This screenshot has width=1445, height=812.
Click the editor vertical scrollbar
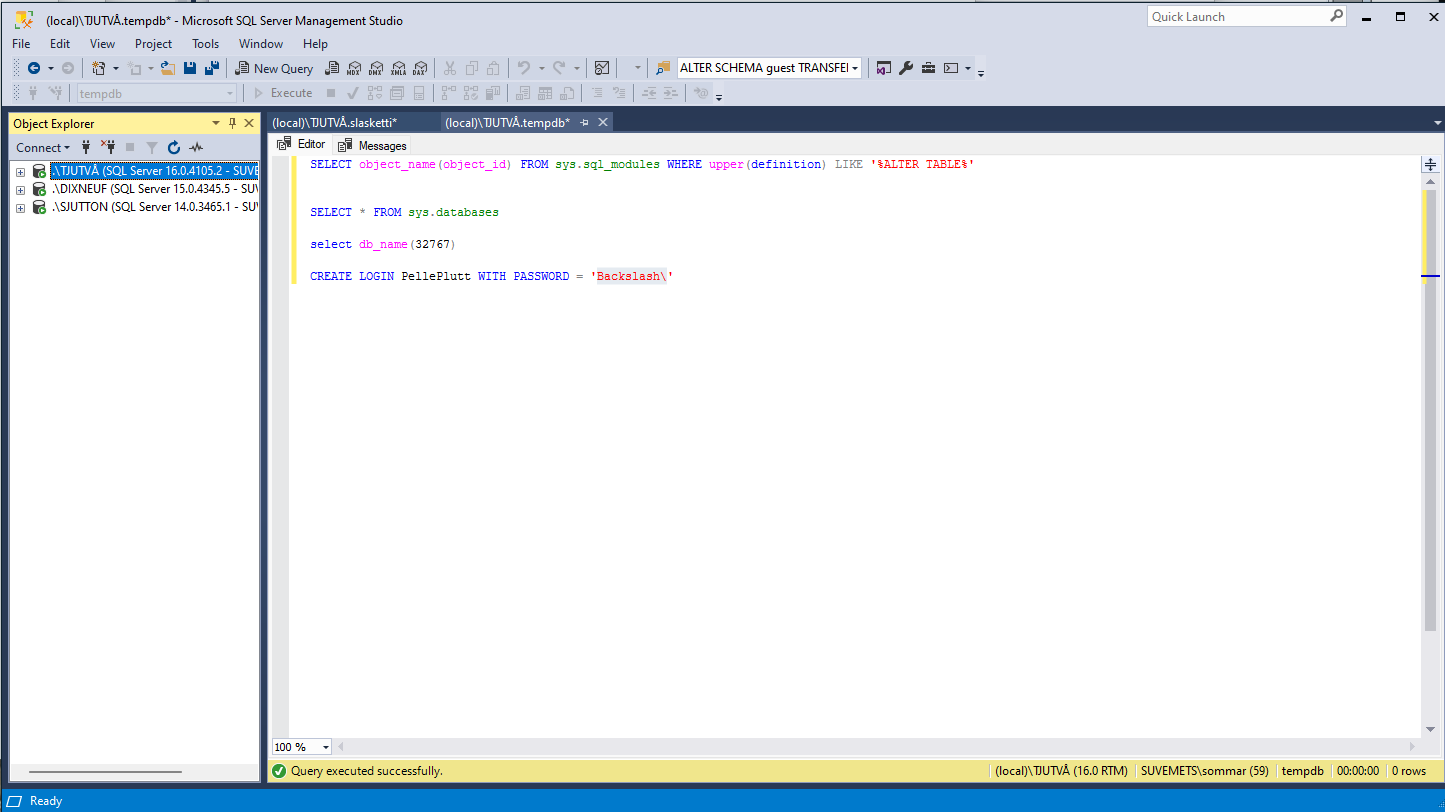pos(1430,410)
